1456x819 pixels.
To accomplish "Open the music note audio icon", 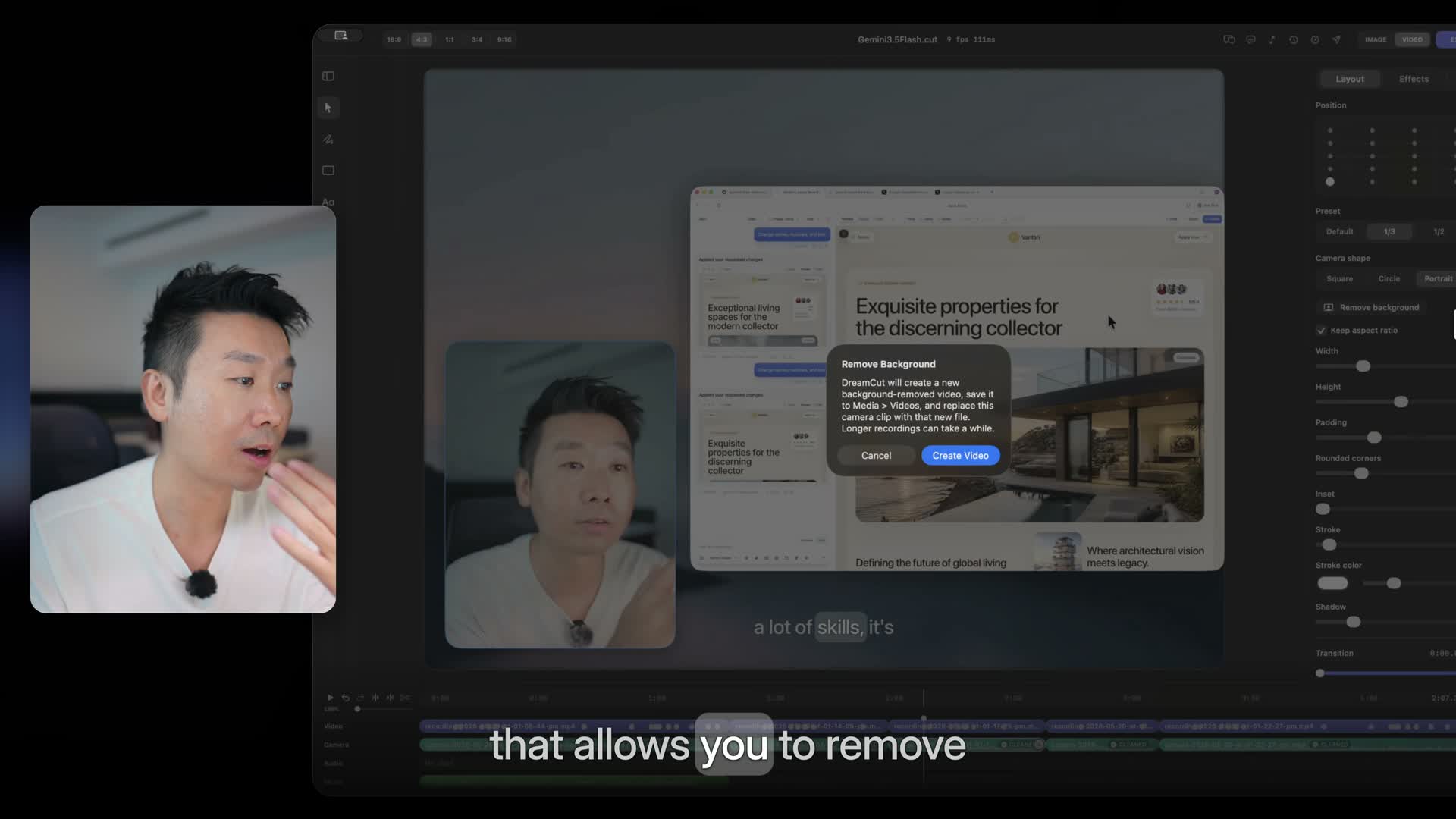I will click(x=1272, y=39).
